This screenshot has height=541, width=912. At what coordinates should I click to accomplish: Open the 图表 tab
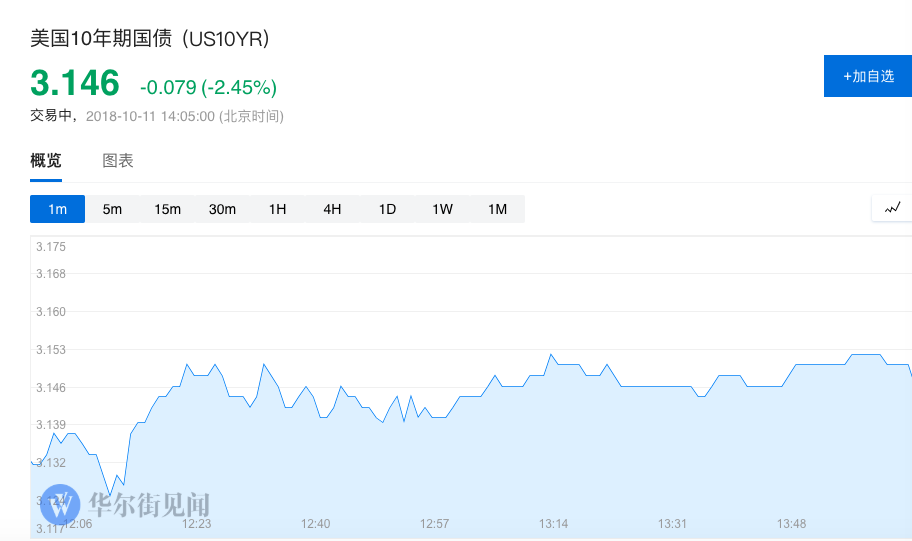[x=118, y=161]
